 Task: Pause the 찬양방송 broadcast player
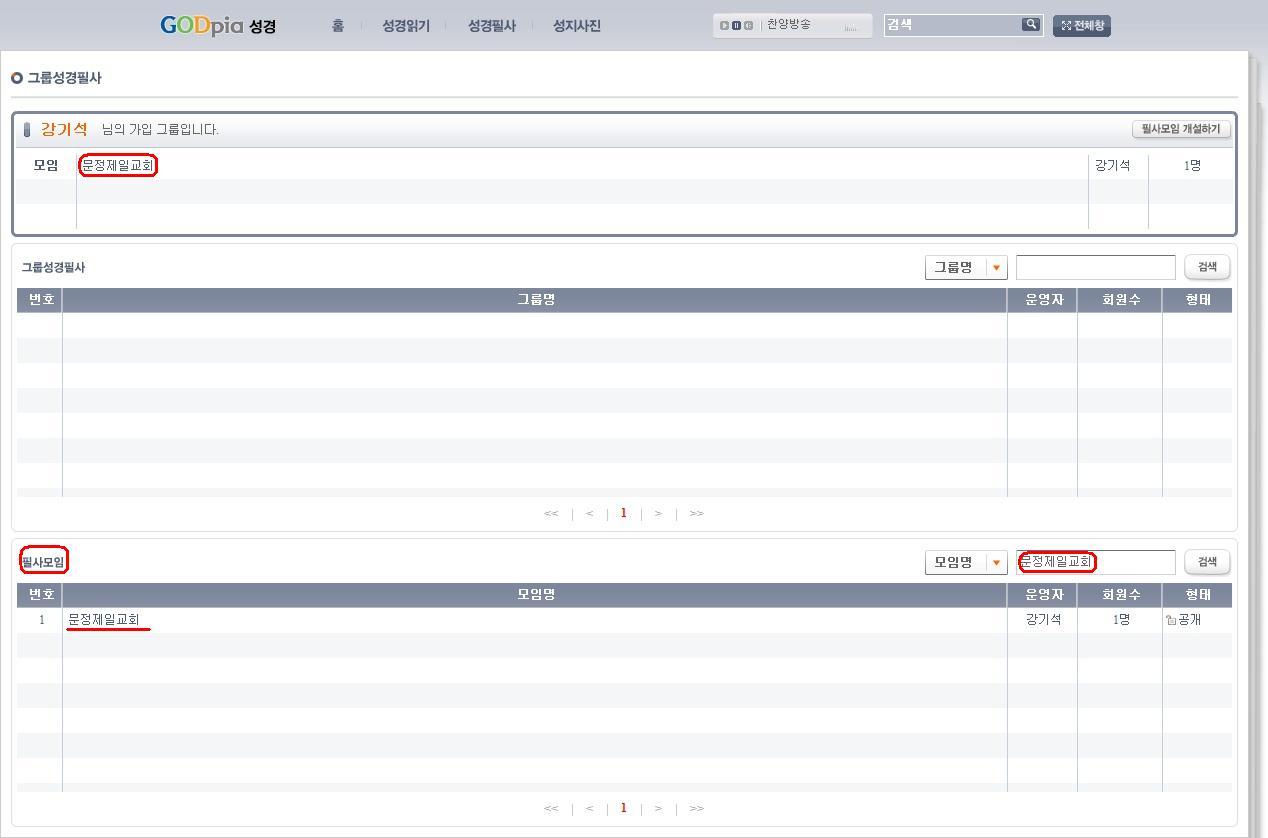pos(736,26)
